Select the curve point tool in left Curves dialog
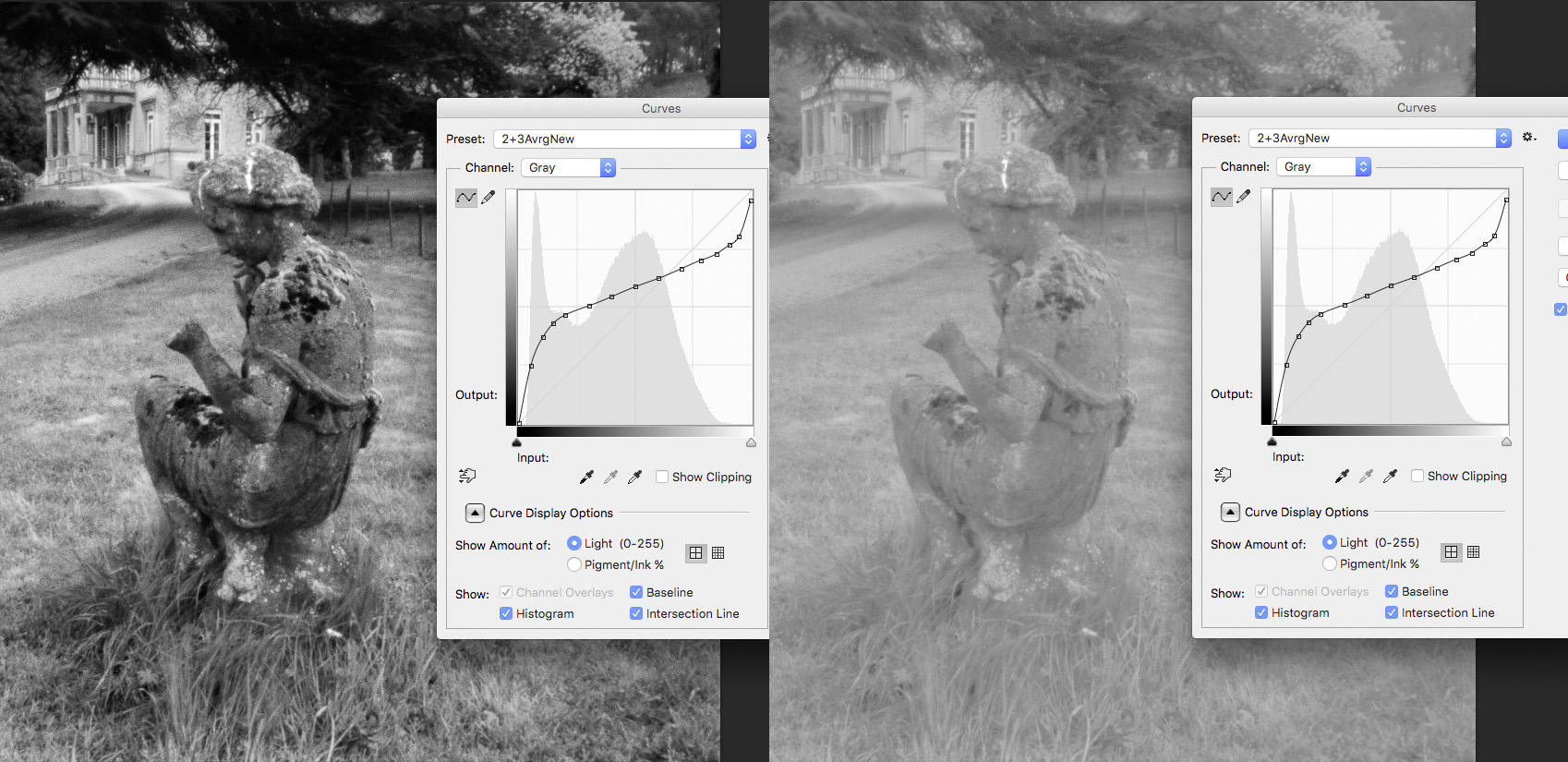Viewport: 1568px width, 762px height. click(x=466, y=198)
